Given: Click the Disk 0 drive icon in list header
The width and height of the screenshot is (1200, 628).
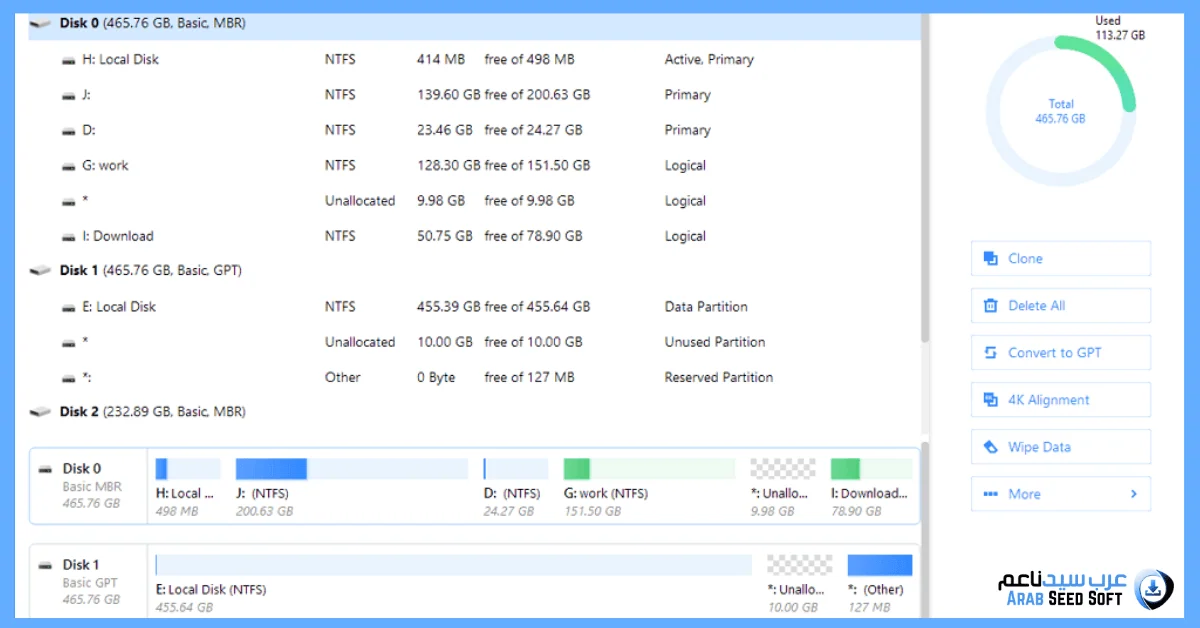Looking at the screenshot, I should [x=41, y=23].
